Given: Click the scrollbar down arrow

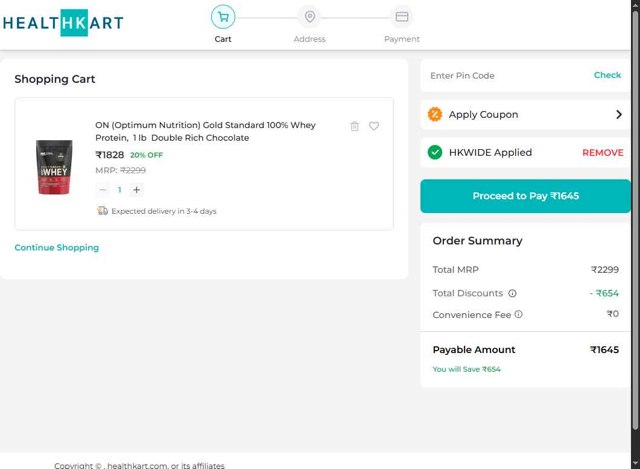Looking at the screenshot, I should click(635, 464).
